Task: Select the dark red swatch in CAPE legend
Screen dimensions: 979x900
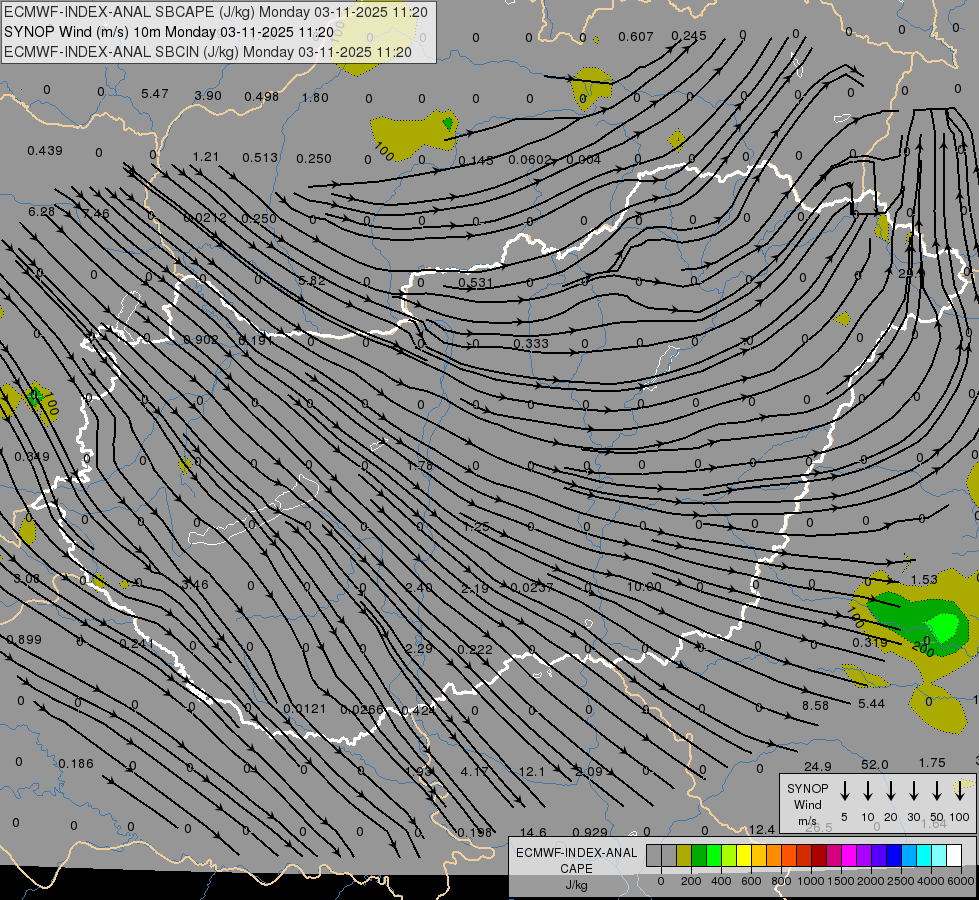Action: pyautogui.click(x=819, y=855)
